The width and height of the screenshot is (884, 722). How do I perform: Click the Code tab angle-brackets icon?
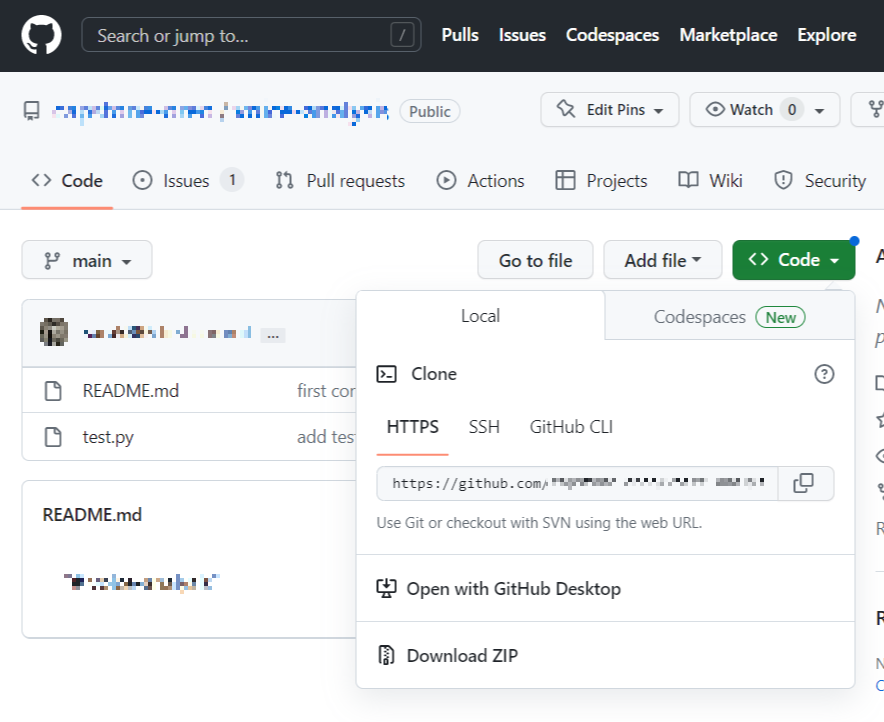coord(41,180)
